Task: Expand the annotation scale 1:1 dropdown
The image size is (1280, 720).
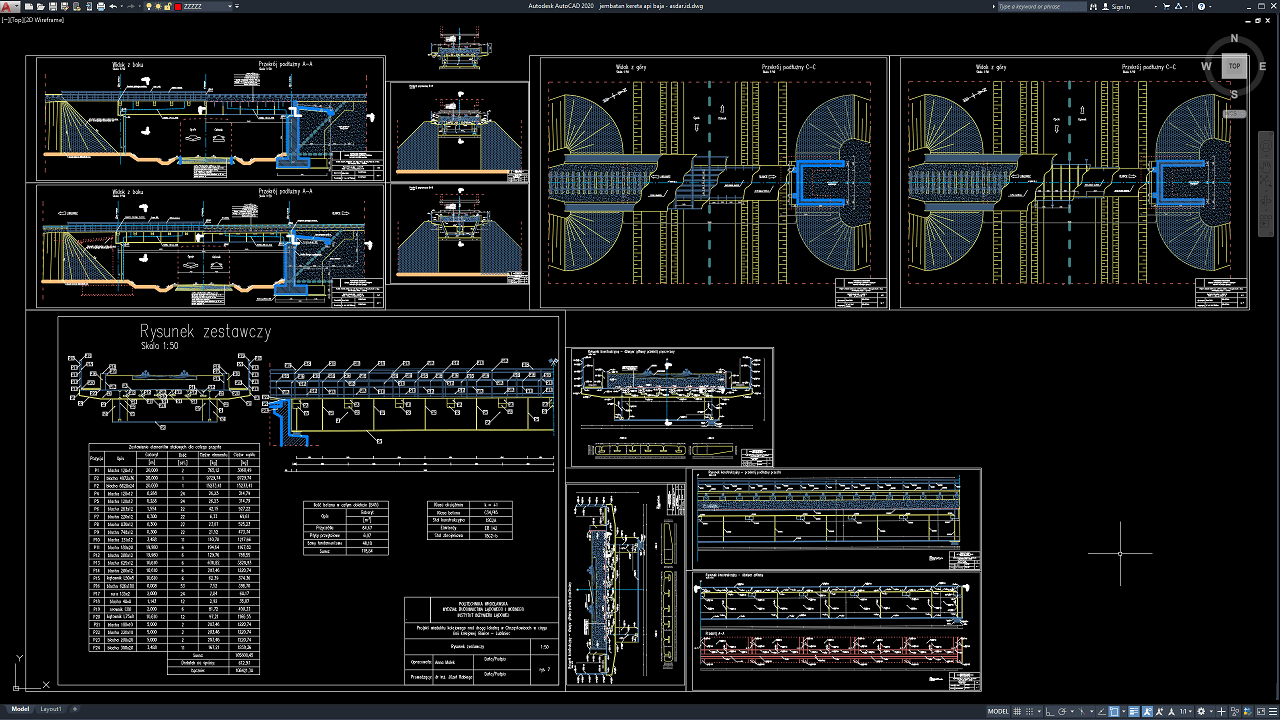Action: (x=1189, y=709)
